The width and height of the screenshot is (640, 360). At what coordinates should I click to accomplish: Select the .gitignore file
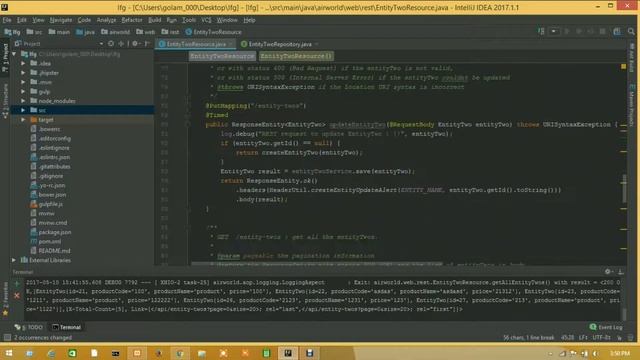click(x=51, y=176)
